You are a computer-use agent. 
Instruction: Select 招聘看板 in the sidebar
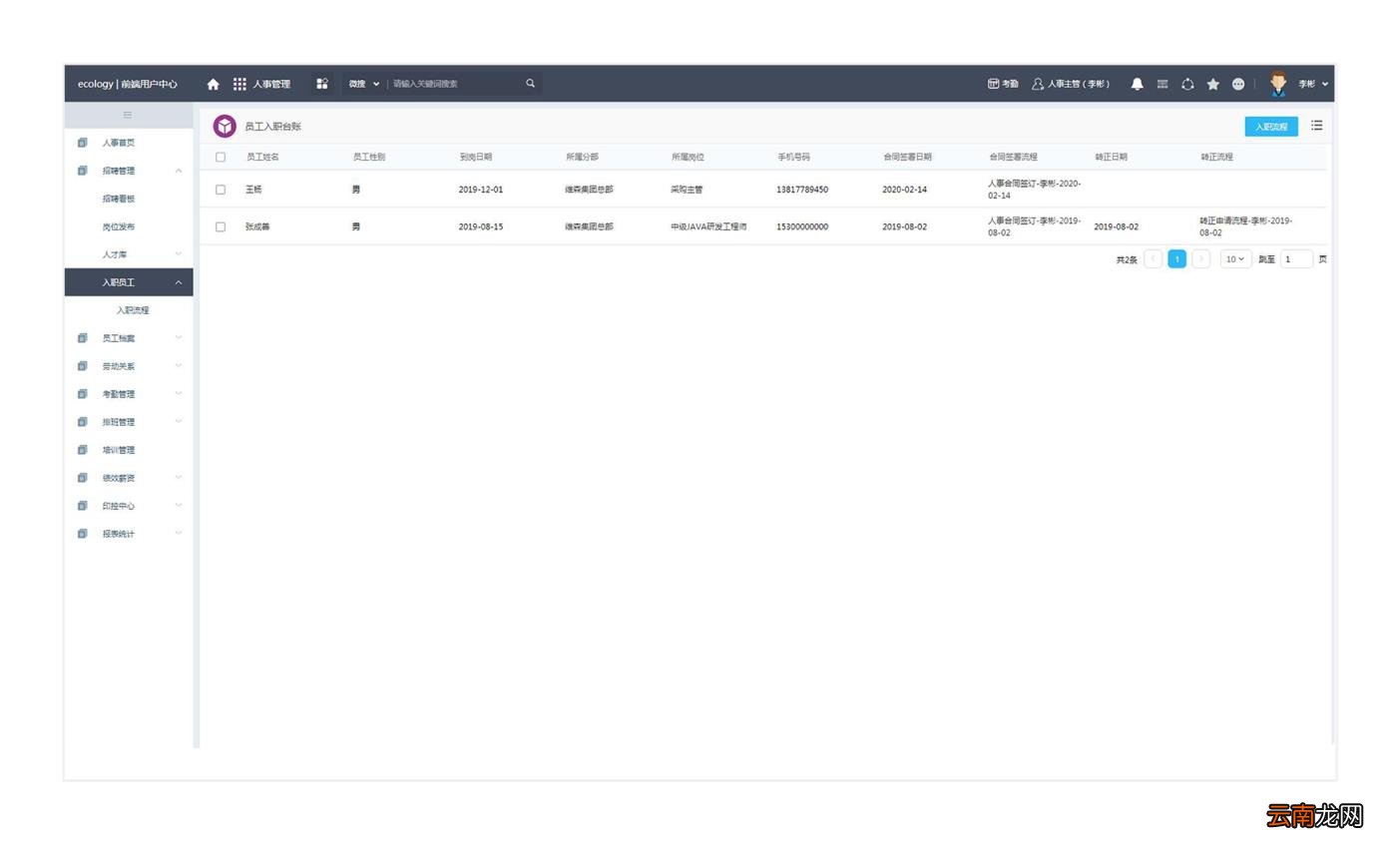119,199
